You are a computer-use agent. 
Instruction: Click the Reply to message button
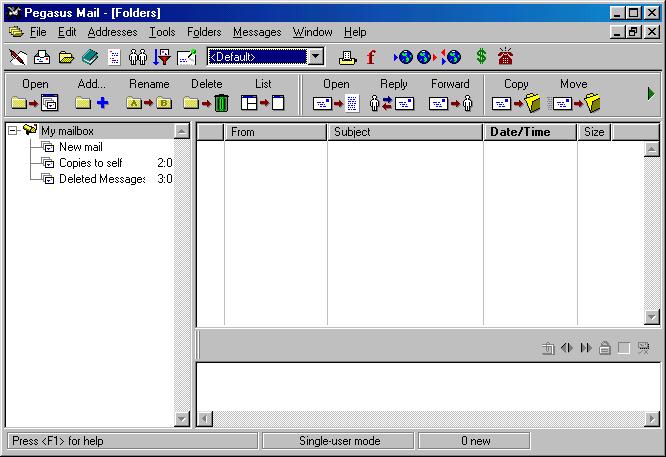click(x=393, y=102)
